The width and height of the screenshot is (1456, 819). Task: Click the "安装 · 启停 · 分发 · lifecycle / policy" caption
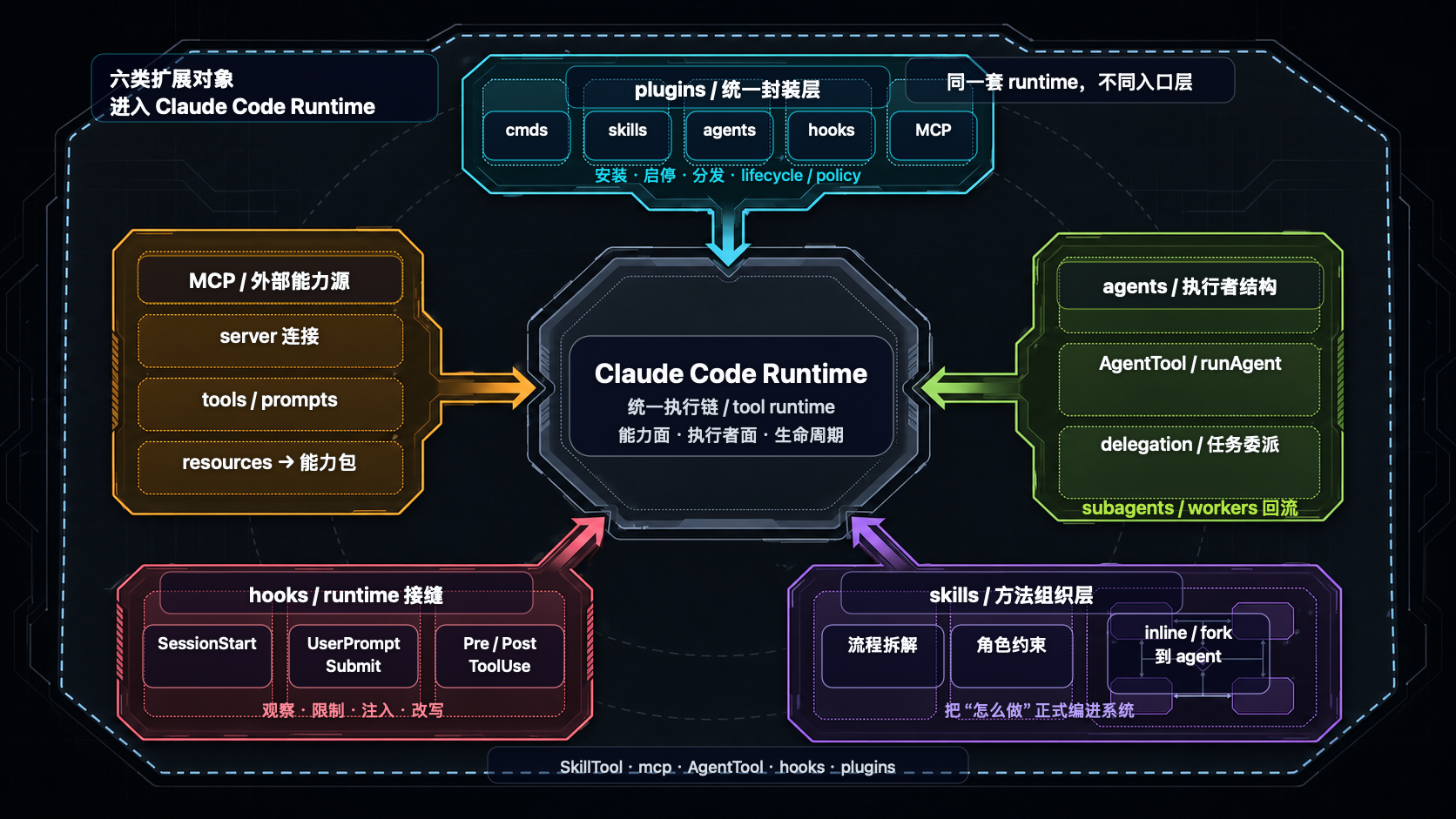coord(728,175)
